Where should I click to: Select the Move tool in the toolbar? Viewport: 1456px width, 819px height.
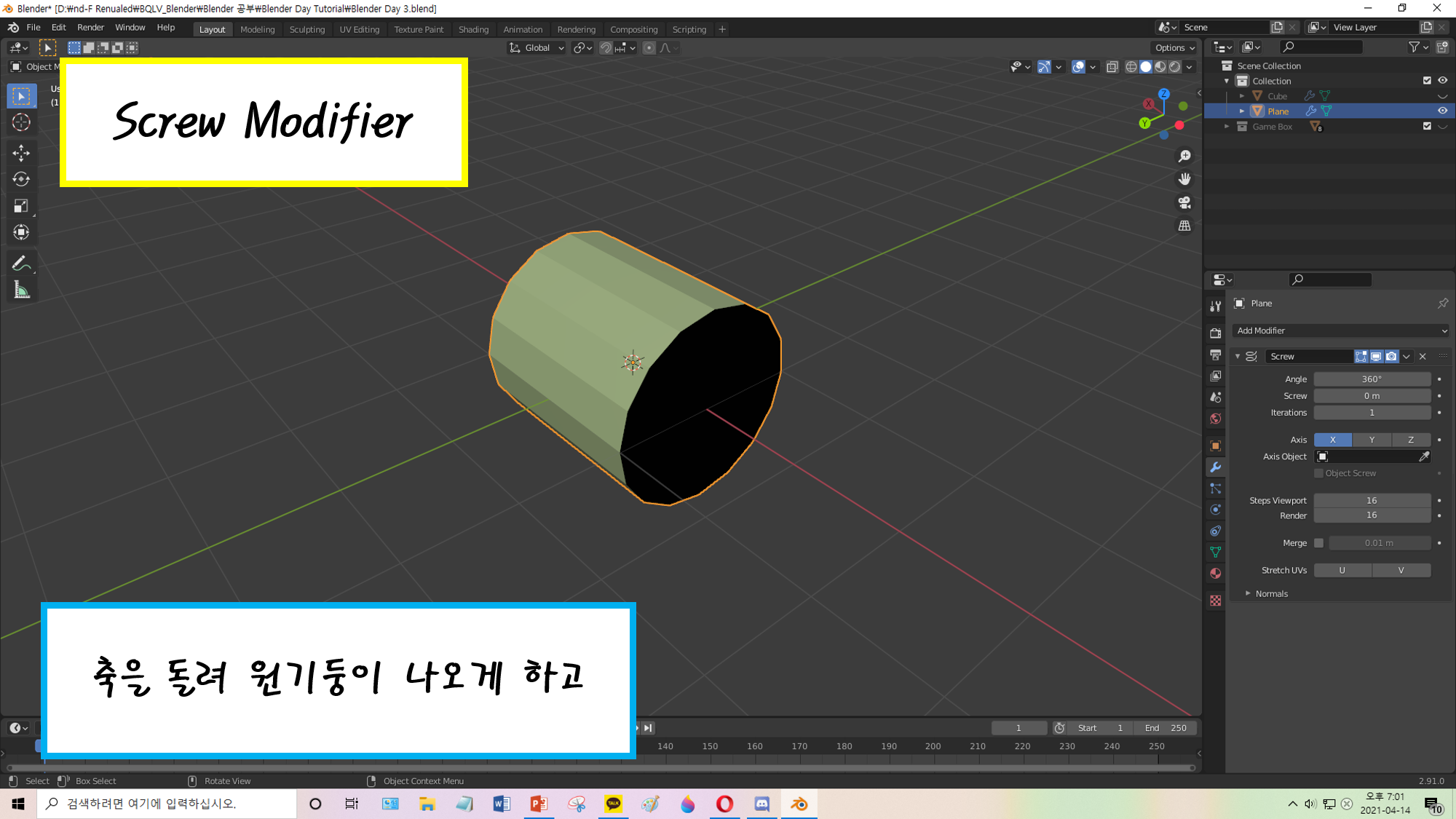[21, 152]
